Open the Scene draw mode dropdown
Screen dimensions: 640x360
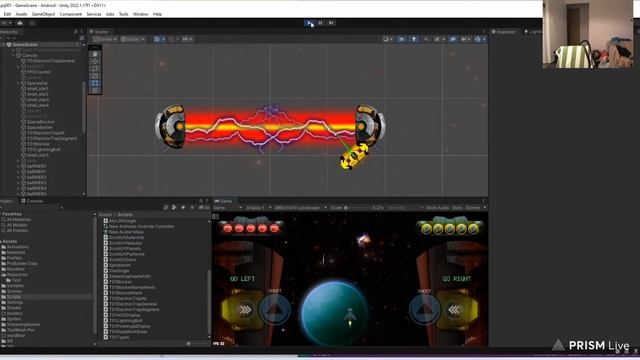[387, 39]
